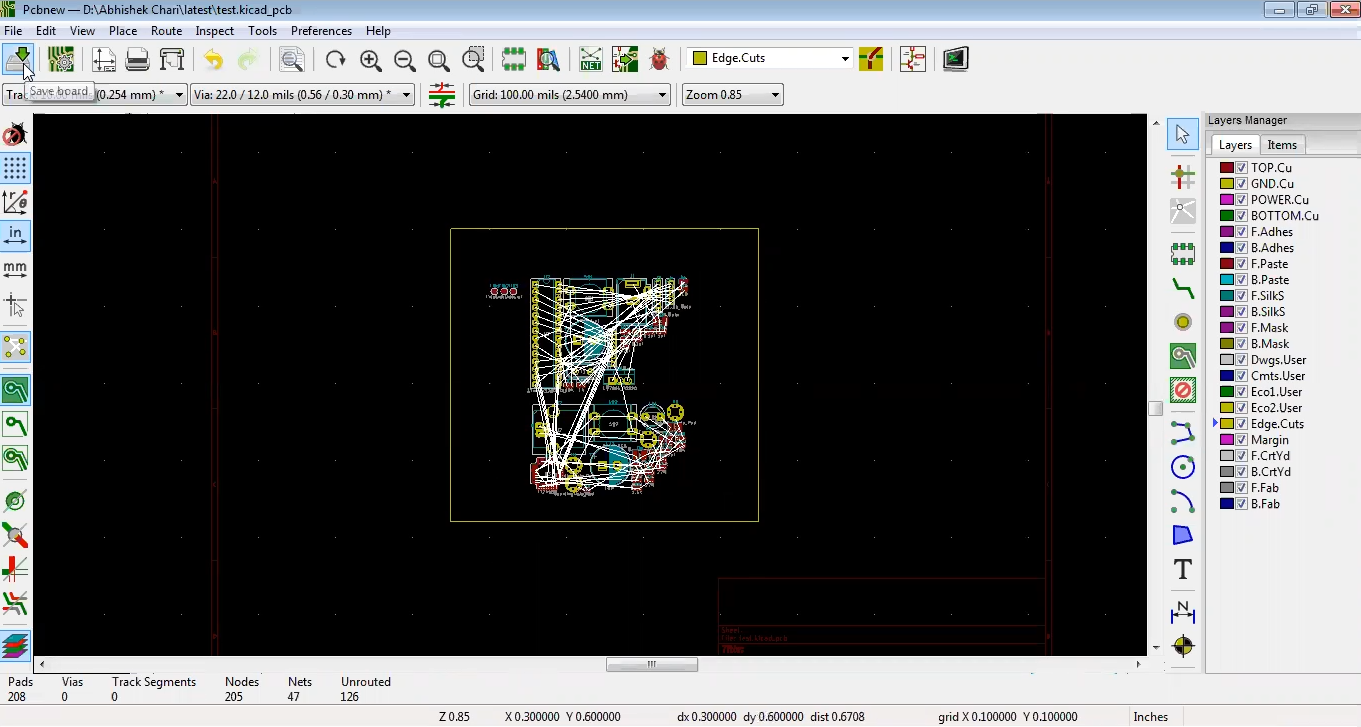The image size is (1361, 727).
Task: Select the add arc drawing tool
Action: [1183, 501]
